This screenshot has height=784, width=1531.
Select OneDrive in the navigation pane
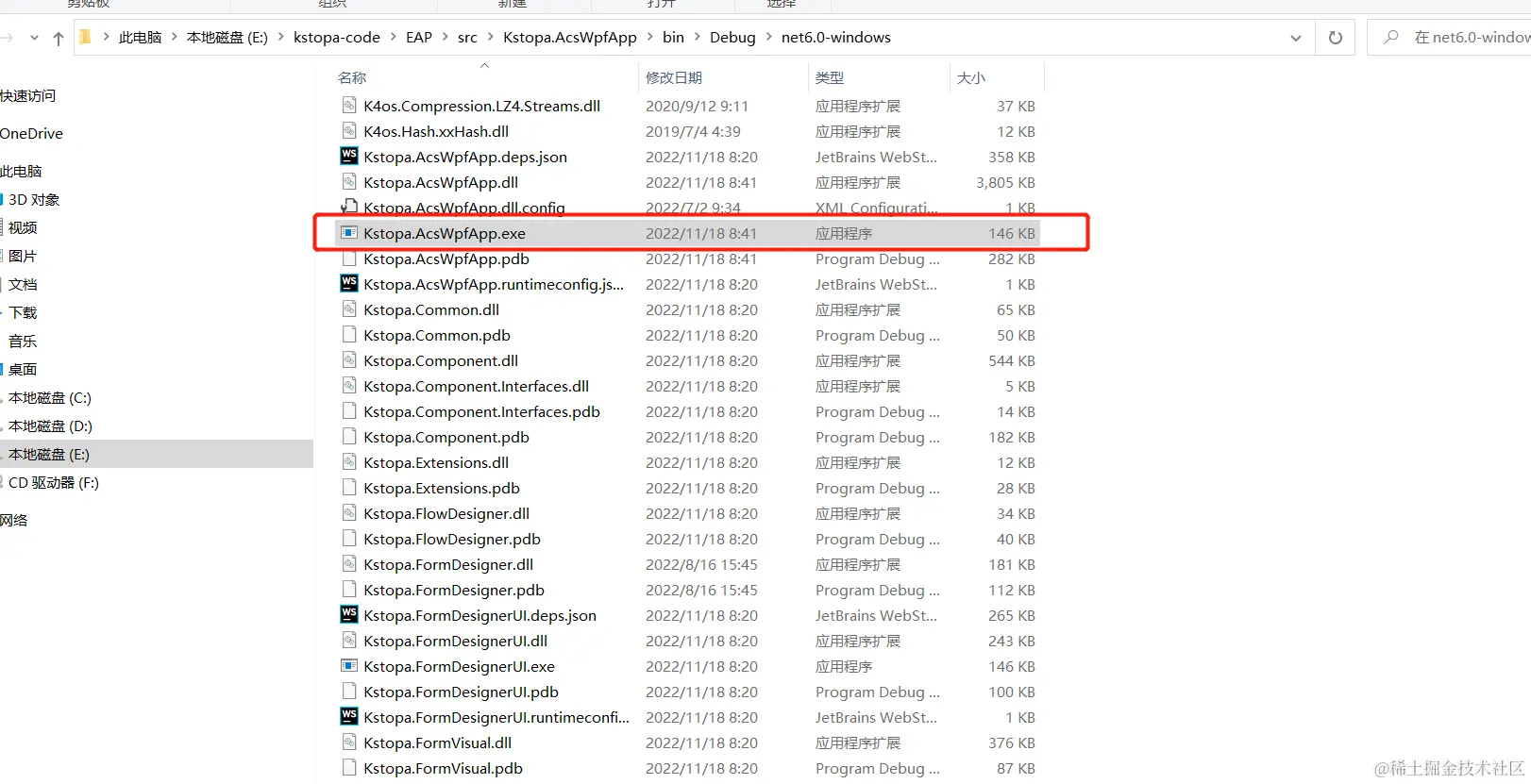pos(32,134)
